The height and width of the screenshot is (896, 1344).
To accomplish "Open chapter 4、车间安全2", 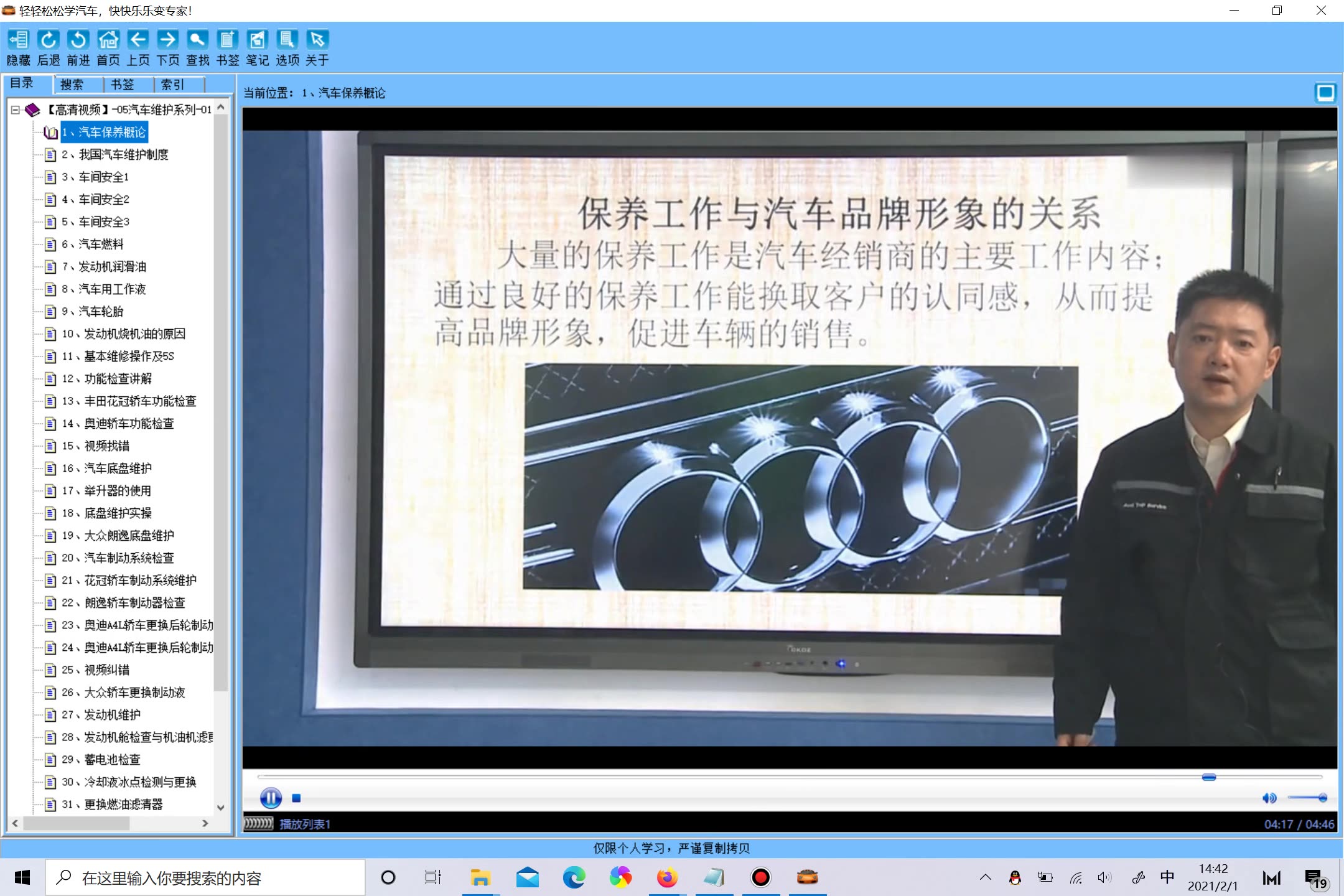I will coord(95,200).
